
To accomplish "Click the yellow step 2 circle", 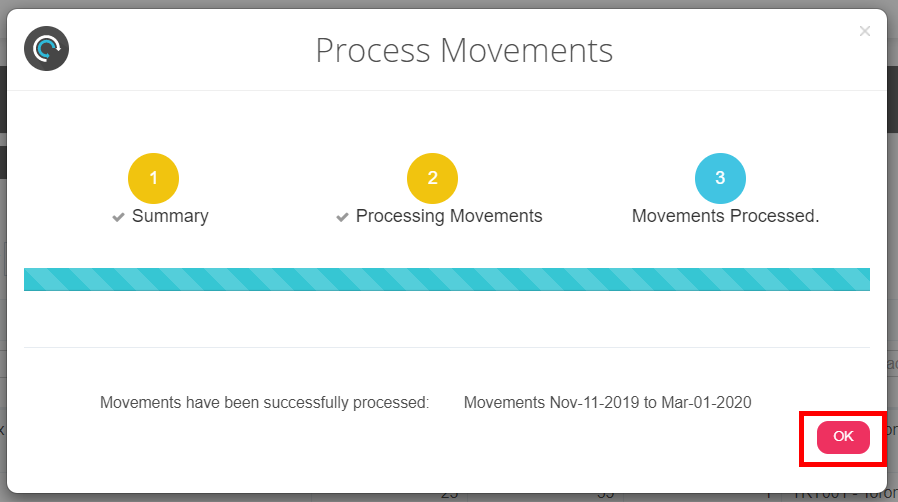I will tap(432, 179).
